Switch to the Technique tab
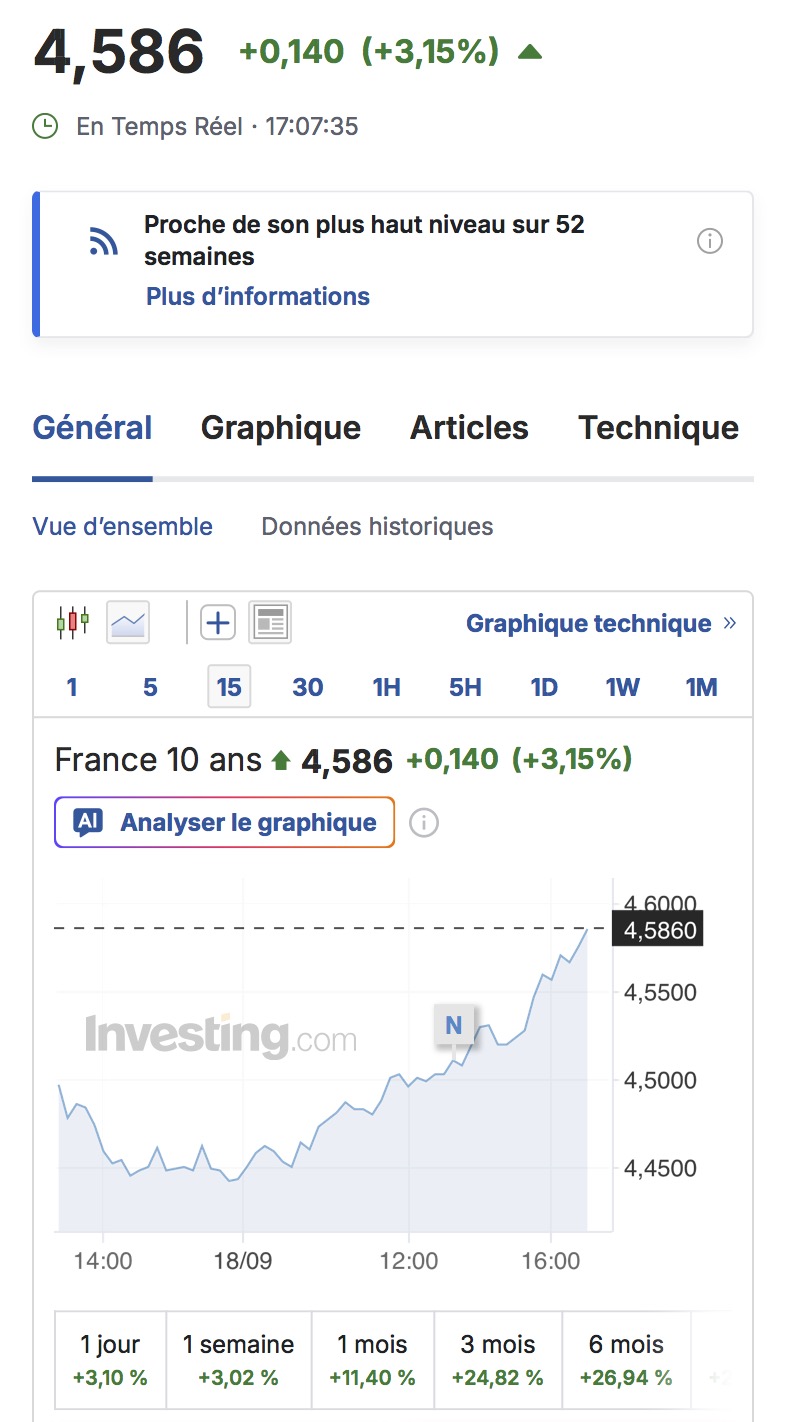This screenshot has width=786, height=1422. (x=658, y=428)
